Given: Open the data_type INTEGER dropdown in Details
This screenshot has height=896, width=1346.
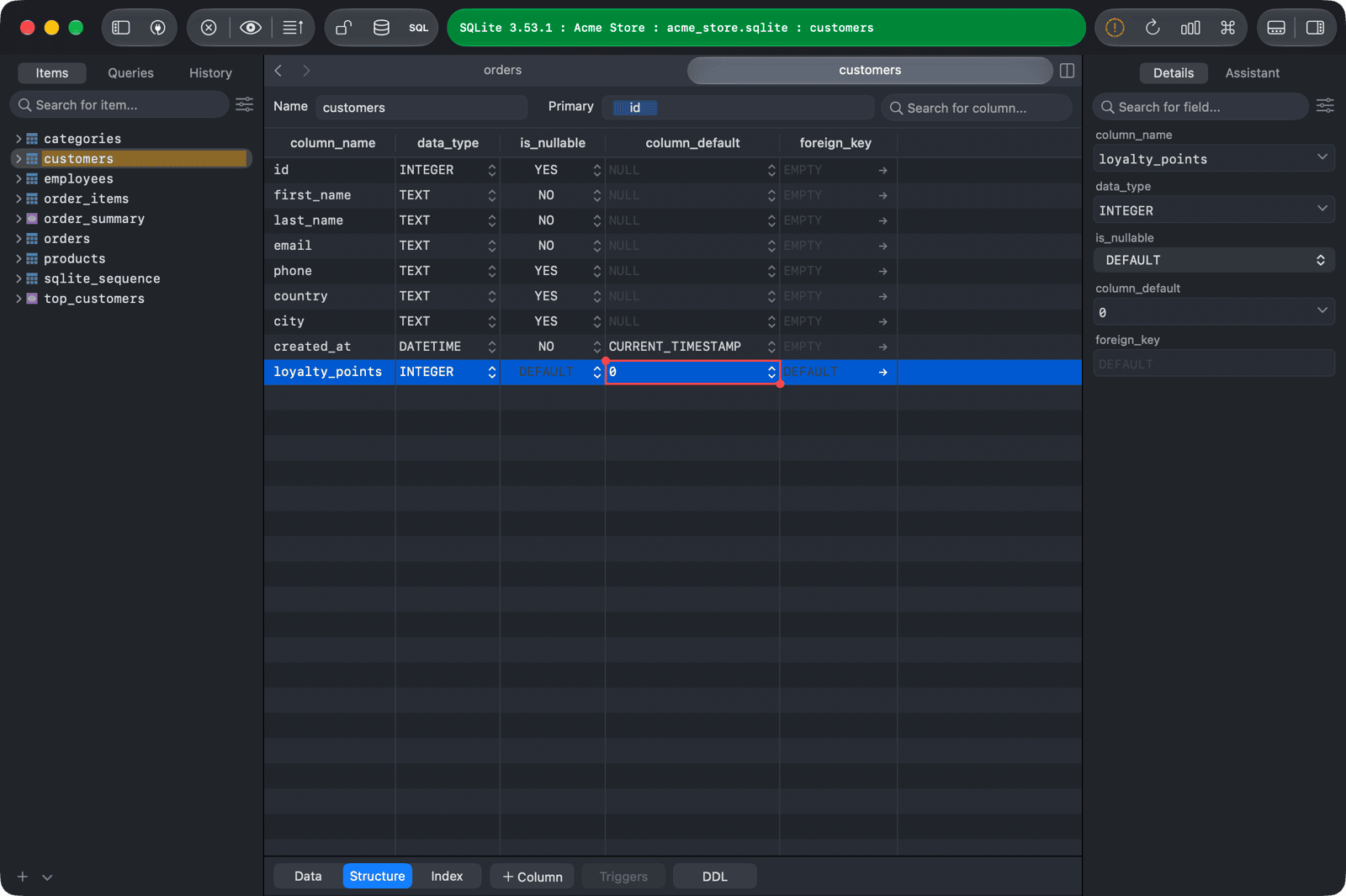Looking at the screenshot, I should 1322,209.
